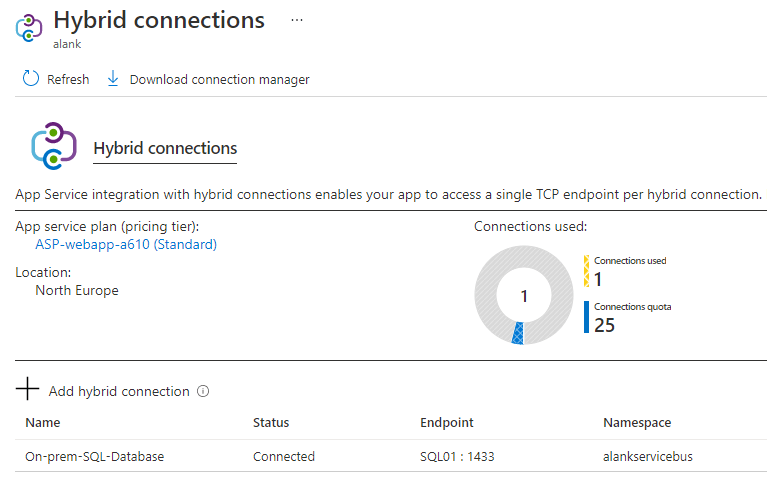Image resolution: width=767 pixels, height=485 pixels.
Task: Click the download arrow icon
Action: pyautogui.click(x=113, y=79)
